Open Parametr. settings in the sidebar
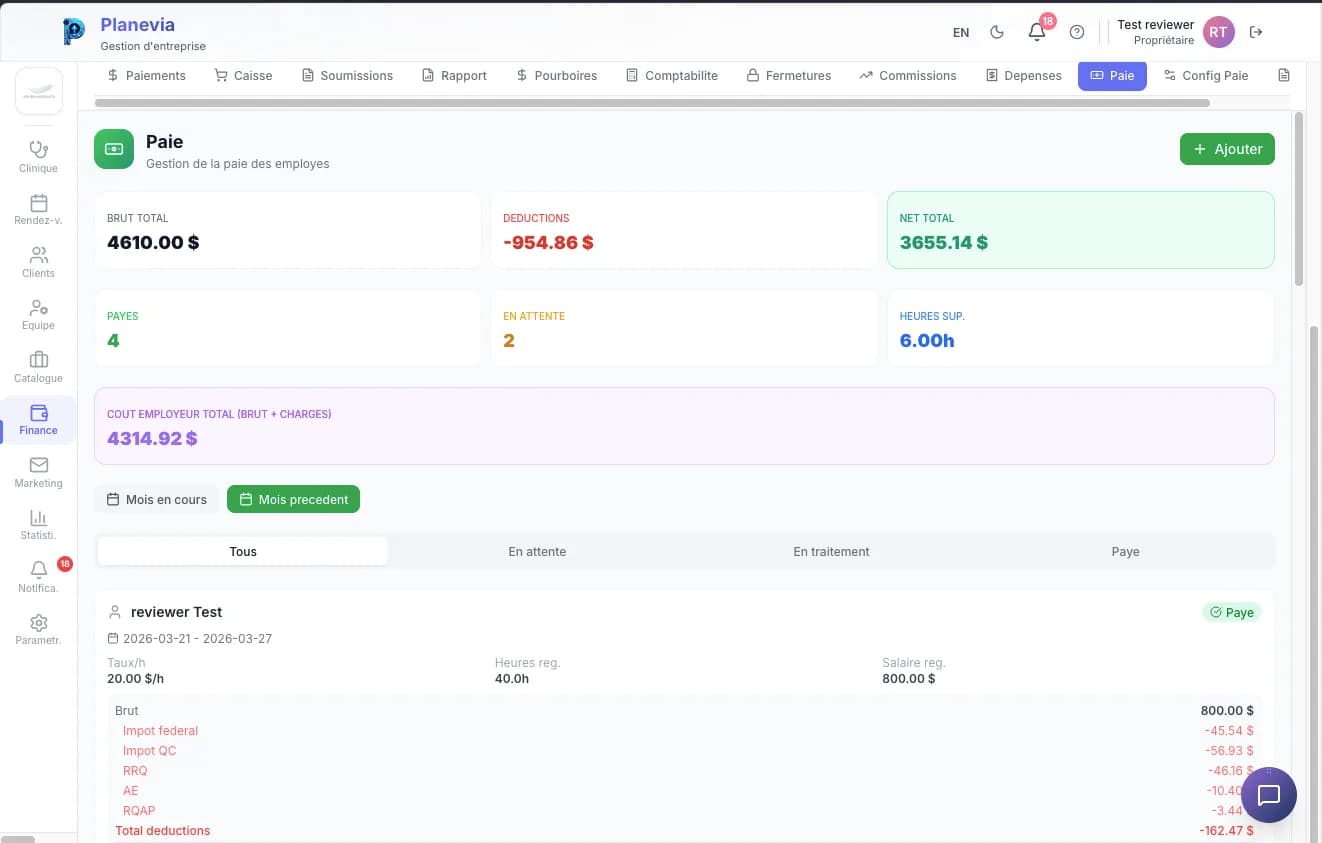The height and width of the screenshot is (843, 1322). click(x=38, y=630)
